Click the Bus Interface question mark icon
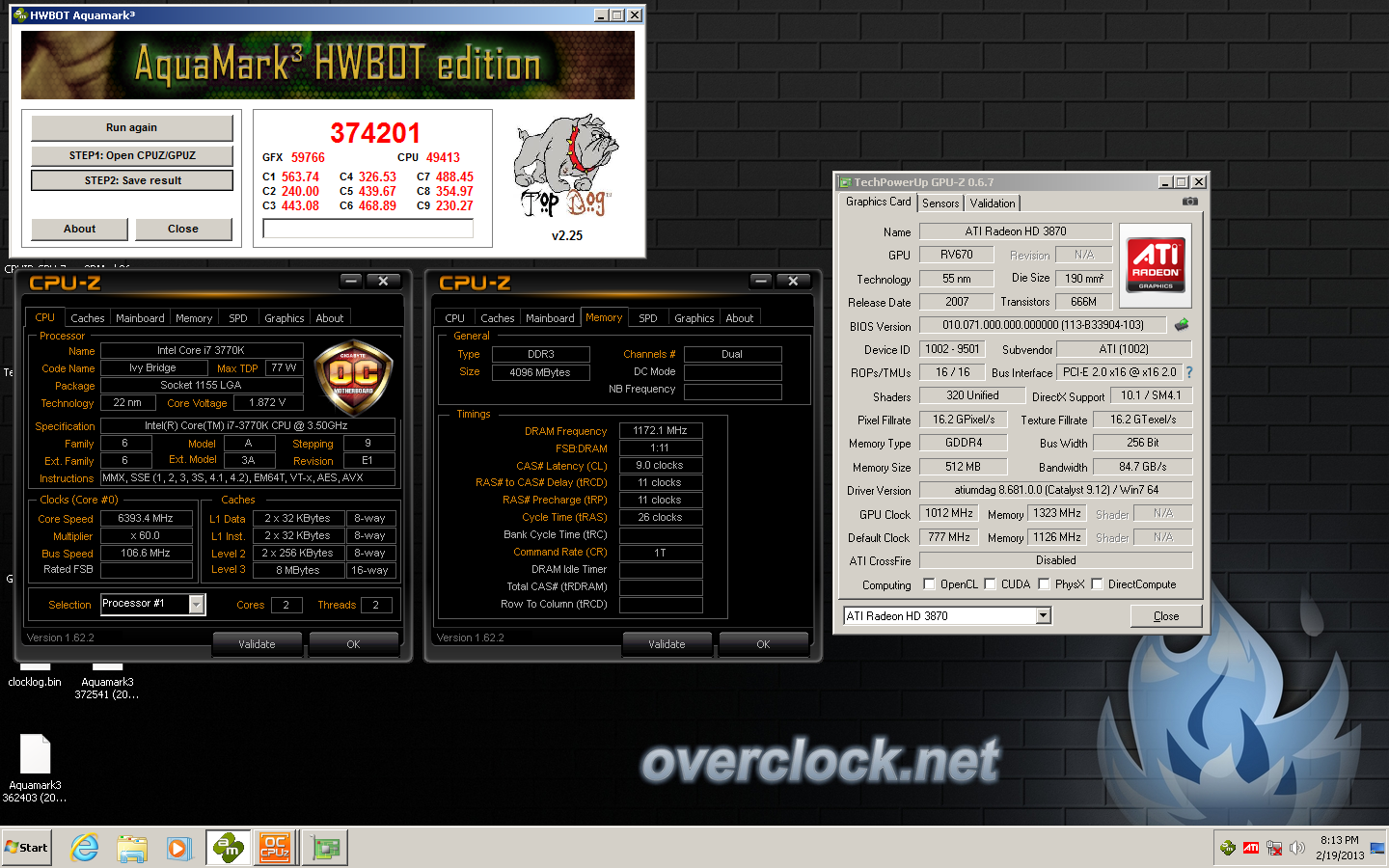Image resolution: width=1389 pixels, height=868 pixels. (x=1188, y=372)
